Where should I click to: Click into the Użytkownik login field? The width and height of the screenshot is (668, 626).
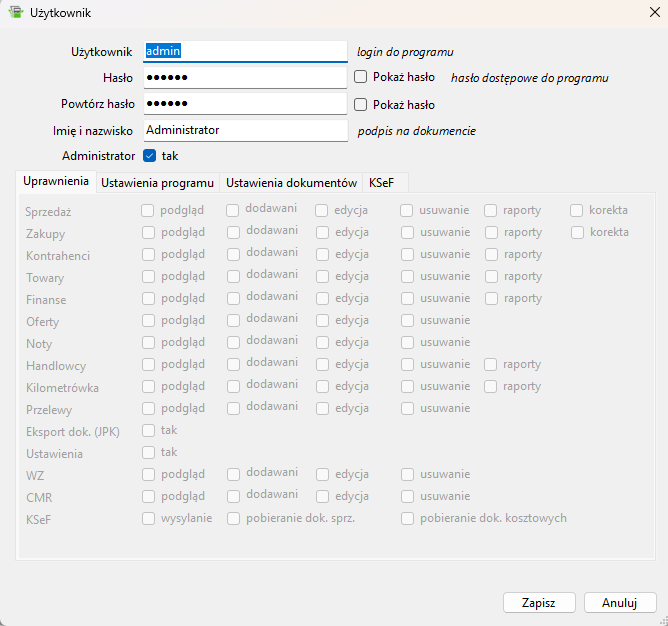pyautogui.click(x=245, y=51)
